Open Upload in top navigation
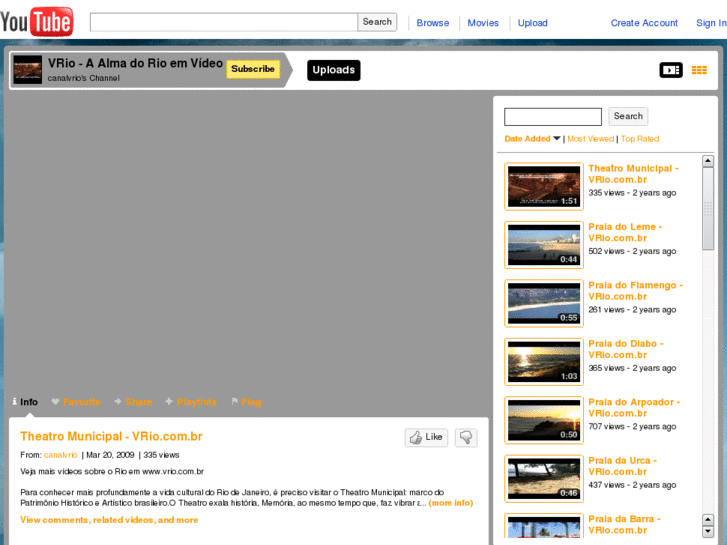 (532, 23)
